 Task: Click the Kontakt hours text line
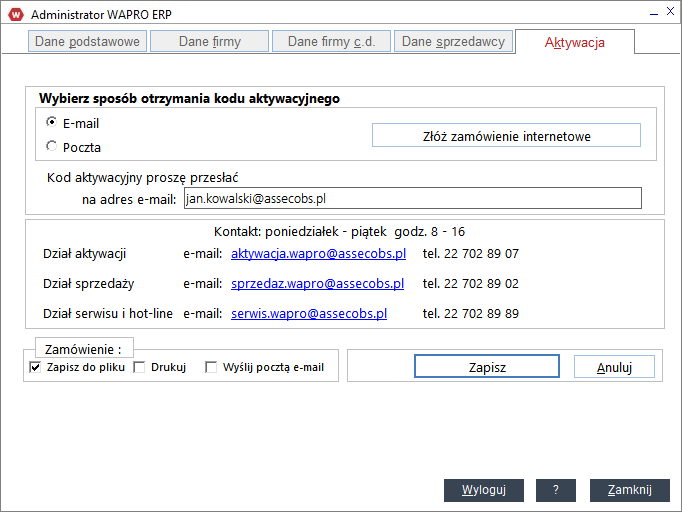[339, 231]
